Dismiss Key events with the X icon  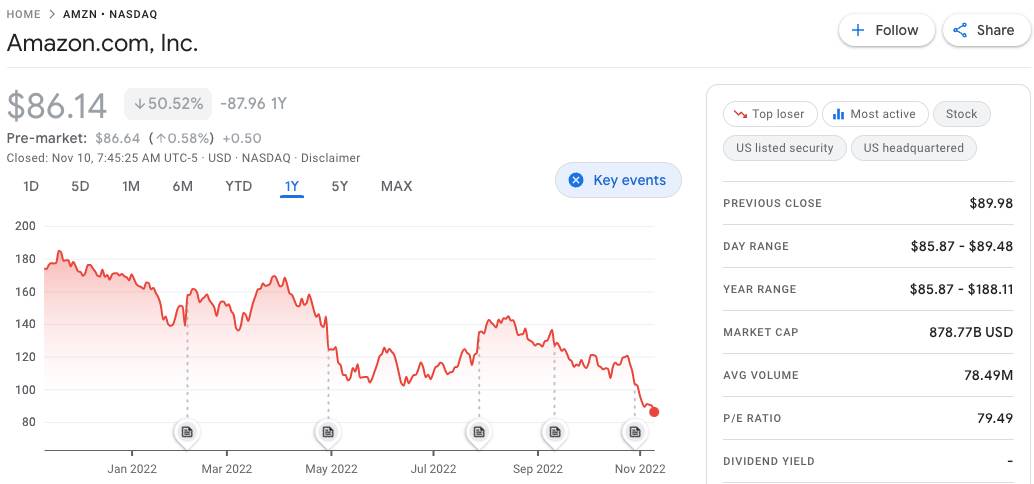click(x=575, y=180)
